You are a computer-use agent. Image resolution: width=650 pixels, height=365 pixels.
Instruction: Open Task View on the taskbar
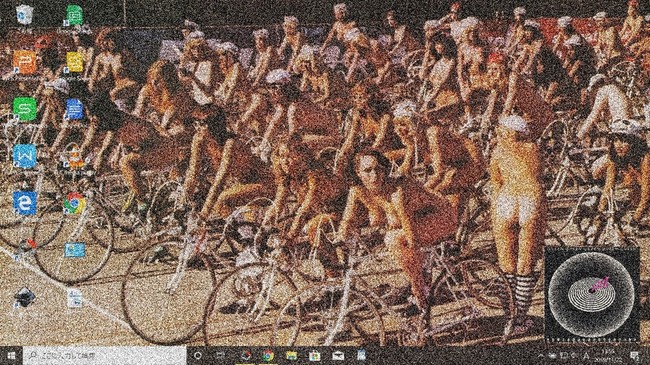(x=221, y=355)
